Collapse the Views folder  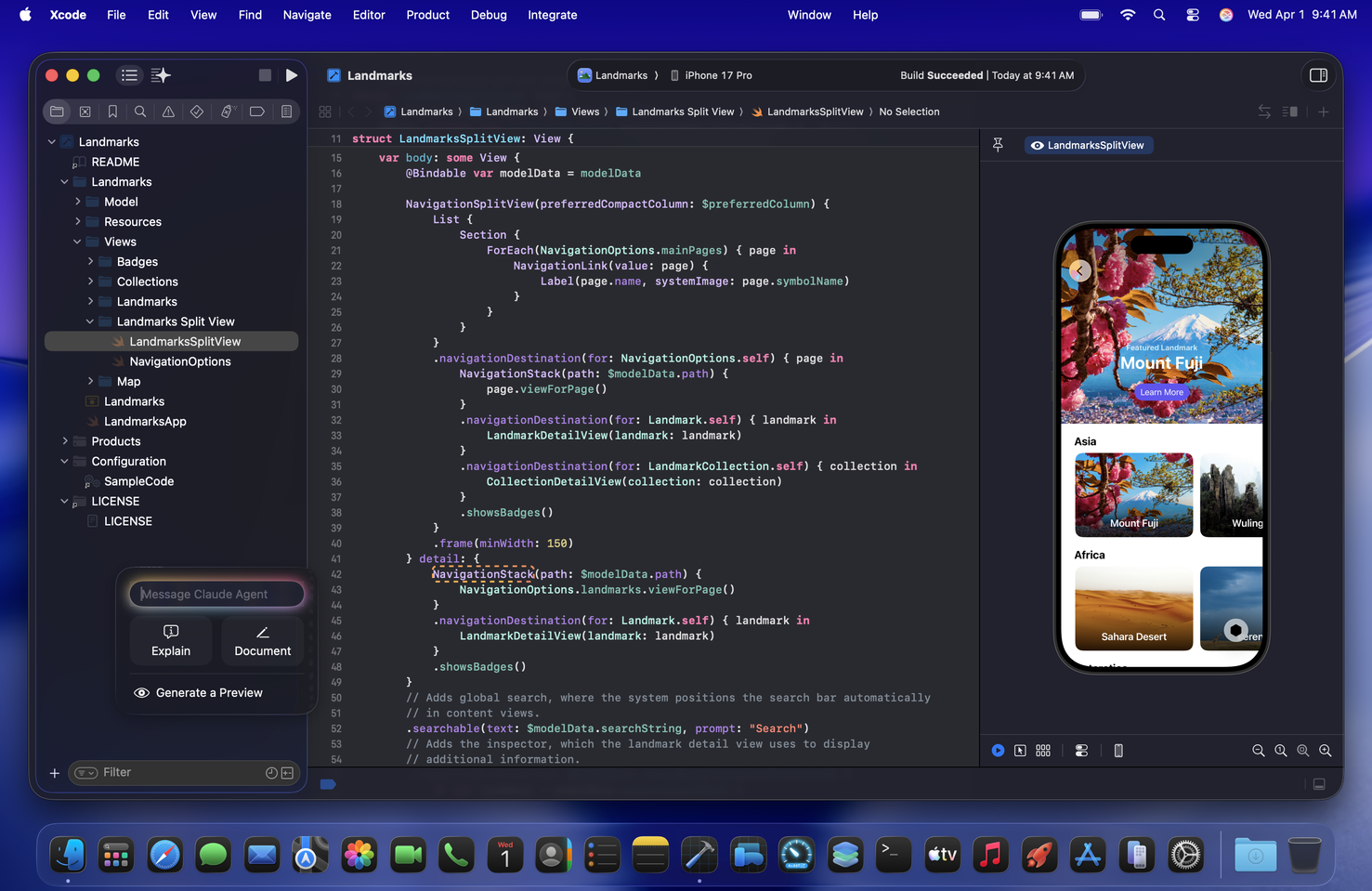[x=78, y=242]
